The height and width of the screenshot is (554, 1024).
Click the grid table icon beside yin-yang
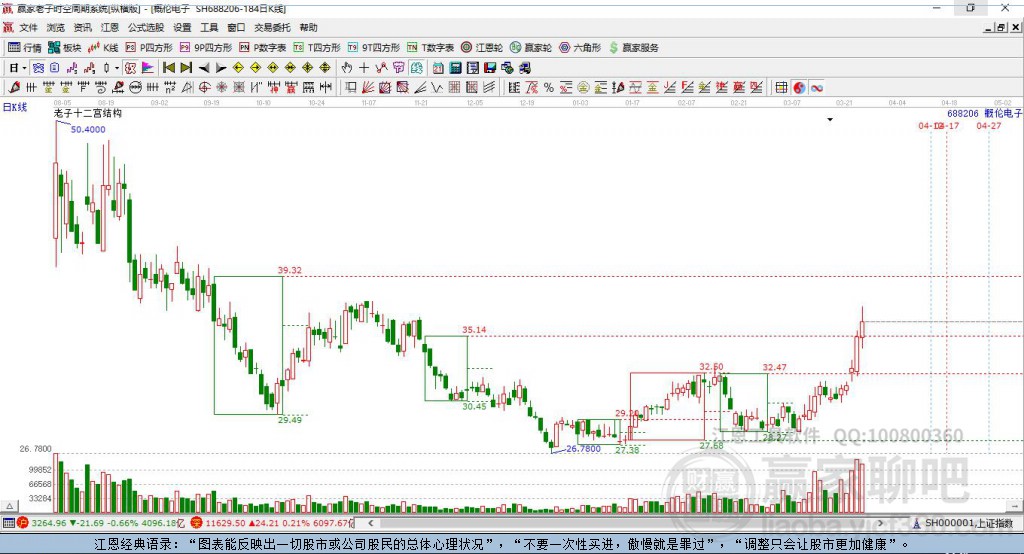pyautogui.click(x=781, y=88)
